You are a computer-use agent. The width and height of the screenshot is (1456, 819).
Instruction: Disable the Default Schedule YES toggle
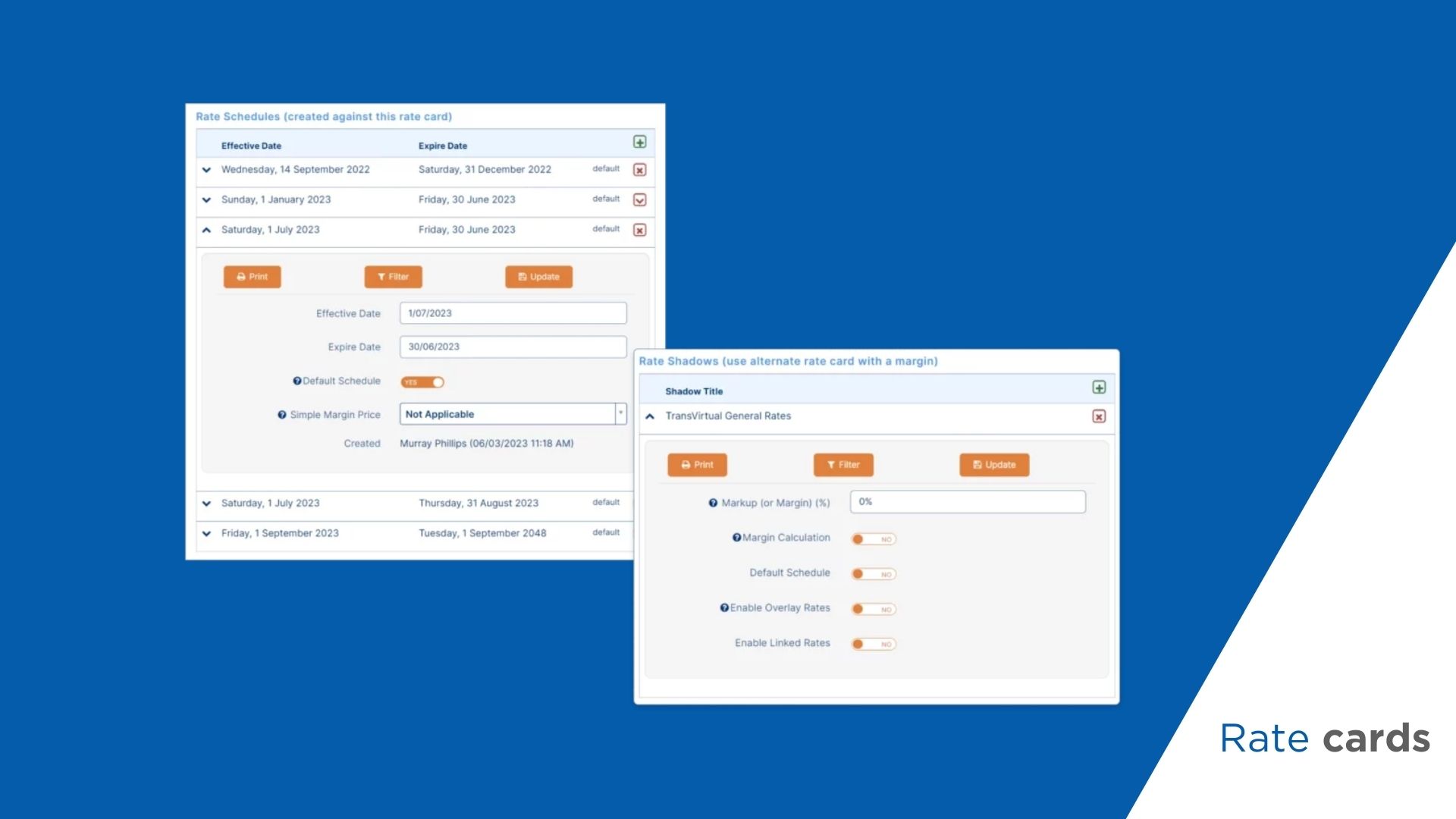coord(422,381)
